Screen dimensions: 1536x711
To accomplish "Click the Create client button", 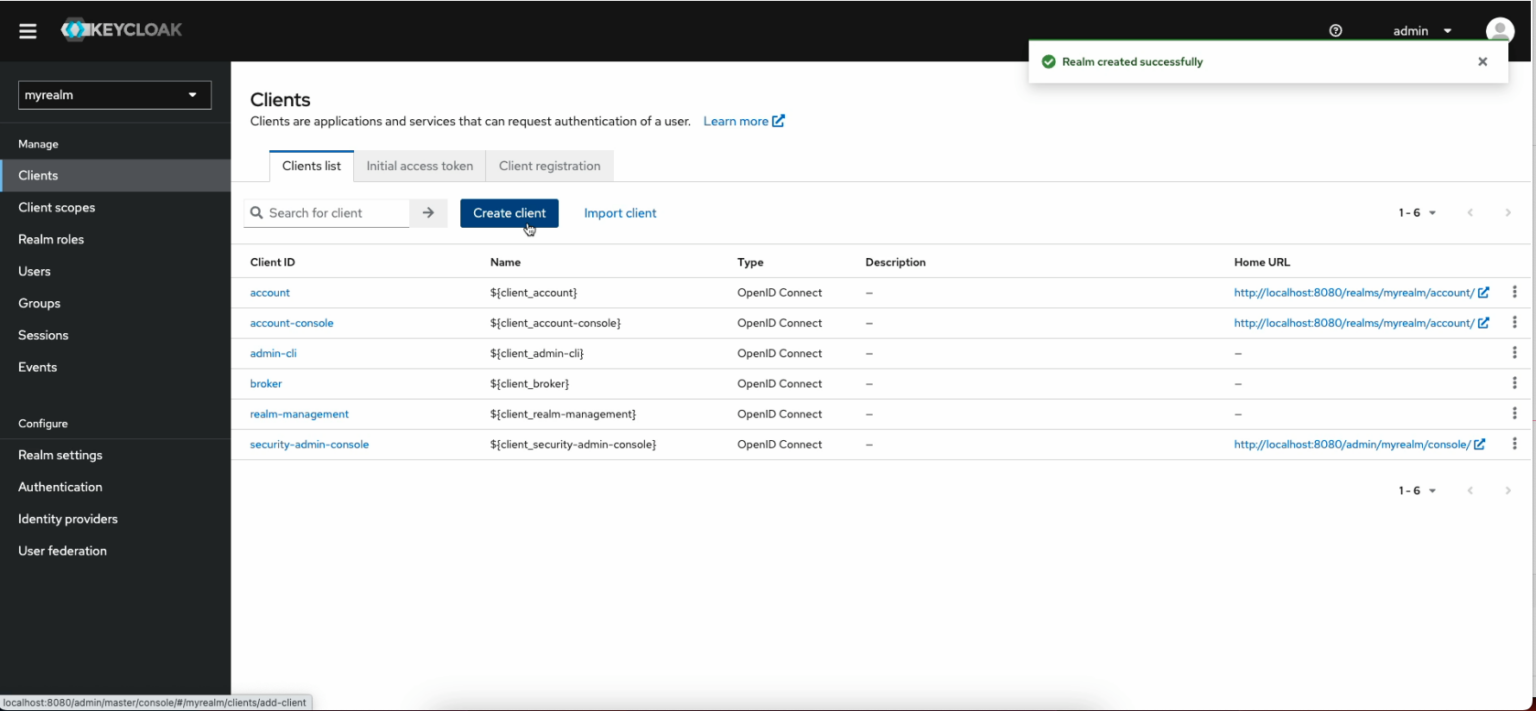I will click(x=509, y=212).
